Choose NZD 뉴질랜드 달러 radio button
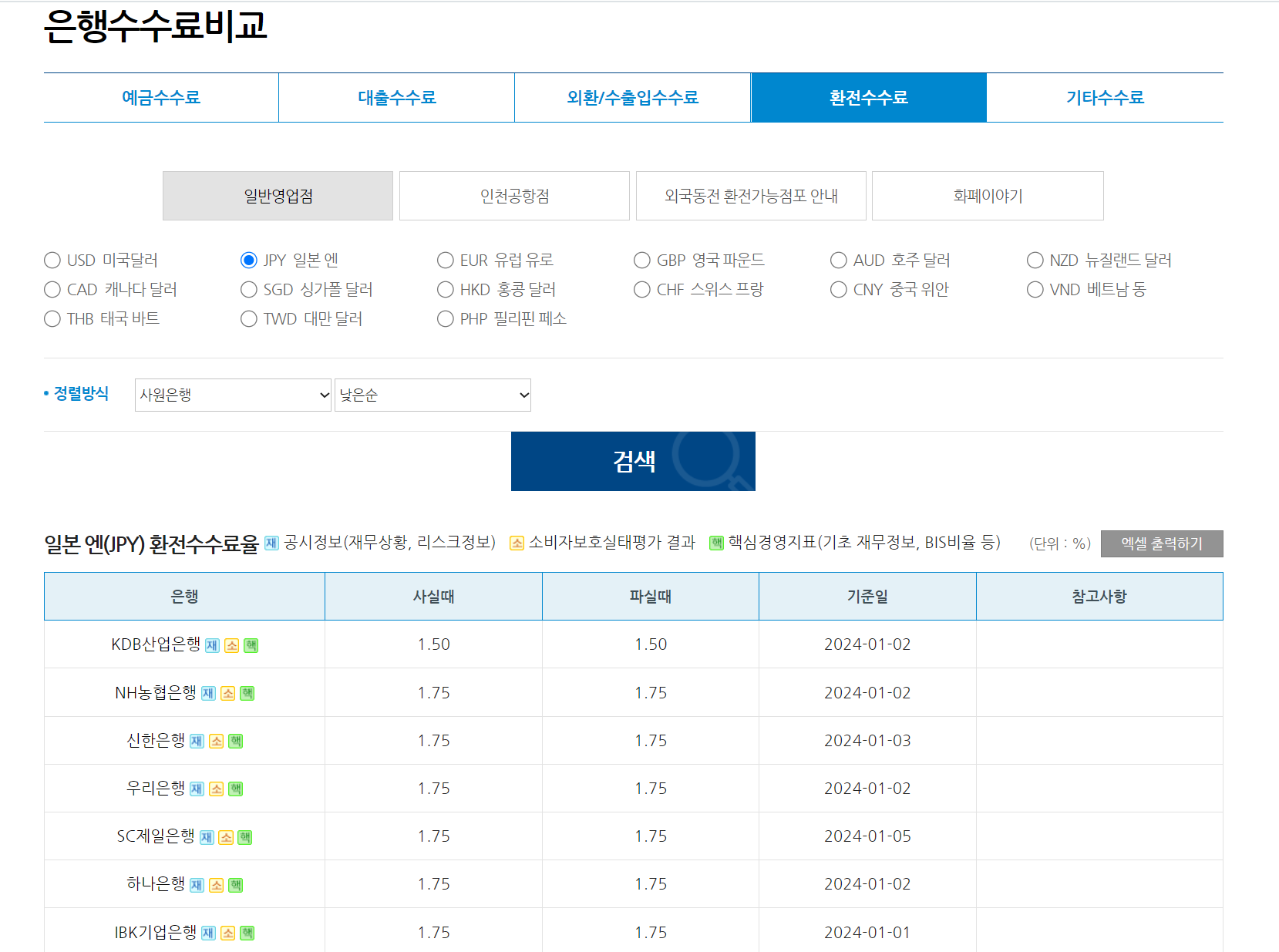This screenshot has width=1279, height=952. click(x=1035, y=261)
